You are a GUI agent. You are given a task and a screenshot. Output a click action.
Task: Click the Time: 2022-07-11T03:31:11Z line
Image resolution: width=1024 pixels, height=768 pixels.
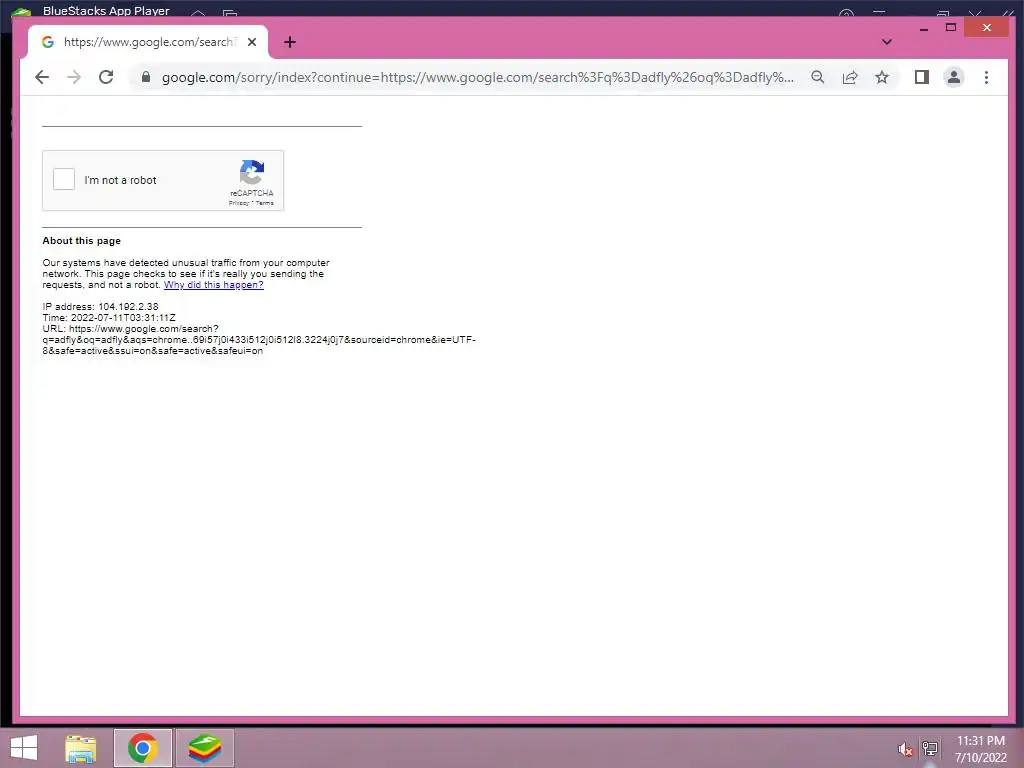tap(109, 317)
